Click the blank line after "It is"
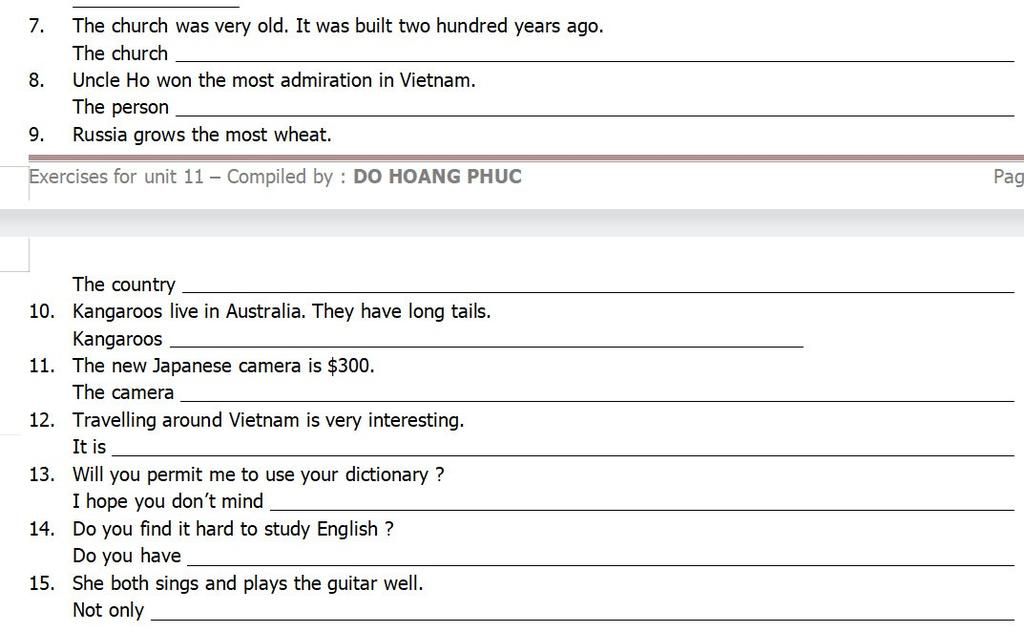1024x632 pixels. (563, 454)
